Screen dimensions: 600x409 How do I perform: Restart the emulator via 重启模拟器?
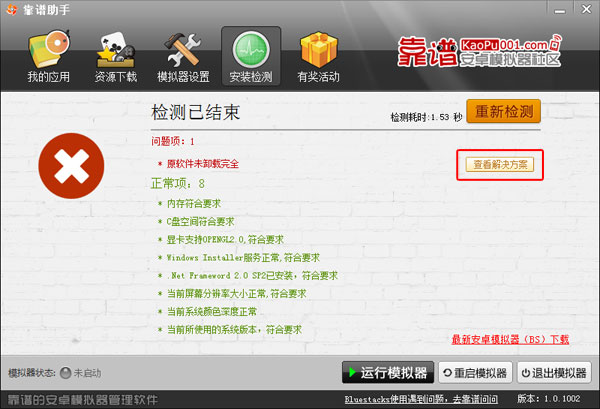[x=475, y=373]
